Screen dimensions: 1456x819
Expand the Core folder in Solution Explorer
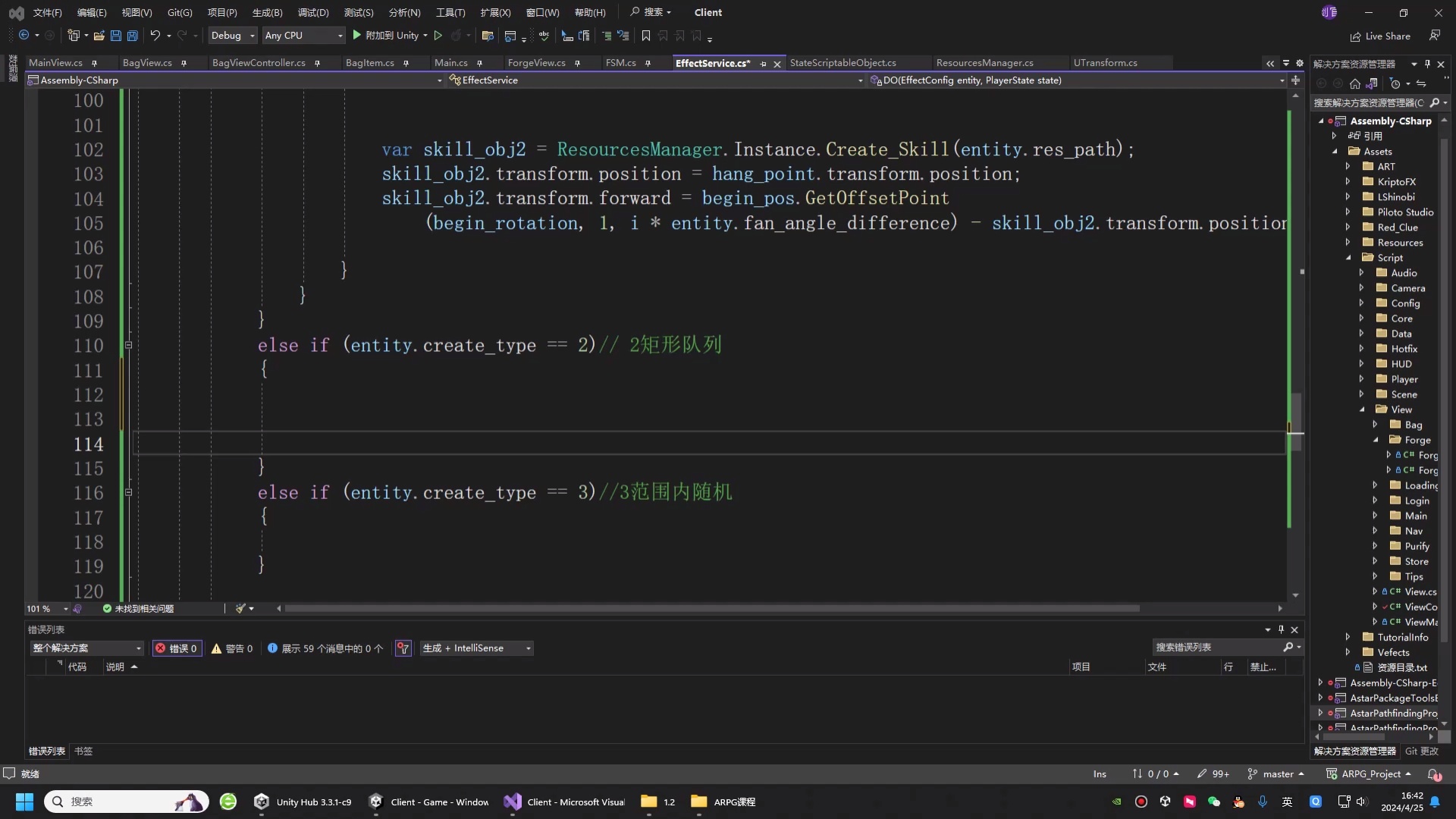point(1362,318)
